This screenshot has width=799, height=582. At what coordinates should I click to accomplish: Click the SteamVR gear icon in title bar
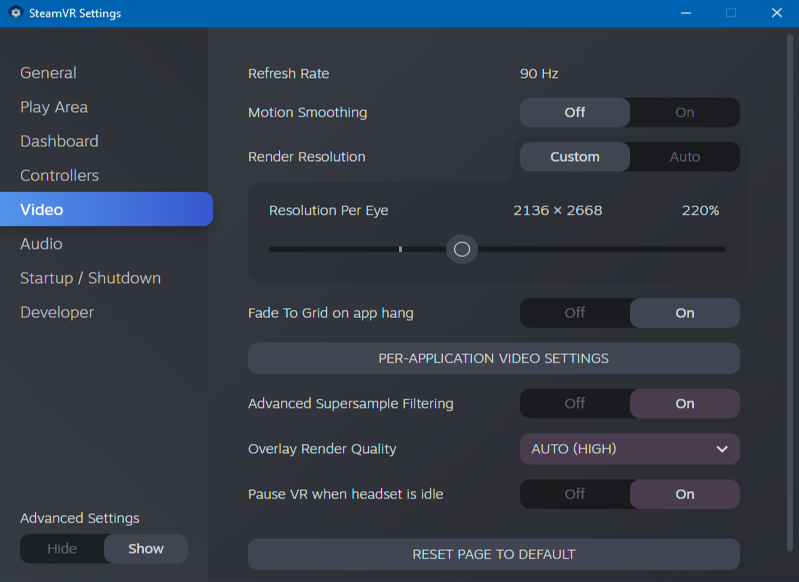(16, 13)
